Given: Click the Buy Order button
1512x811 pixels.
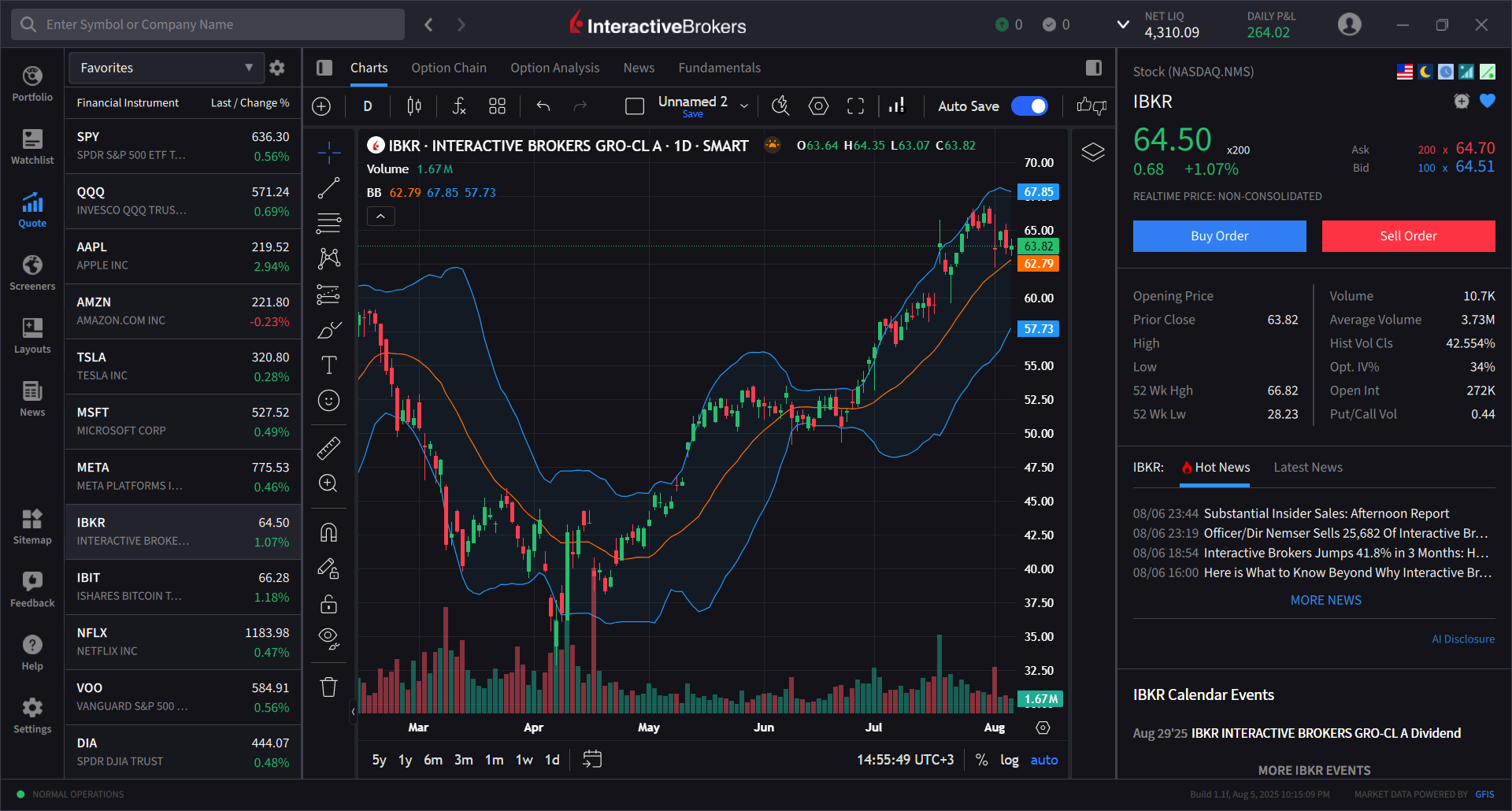Looking at the screenshot, I should pos(1220,236).
